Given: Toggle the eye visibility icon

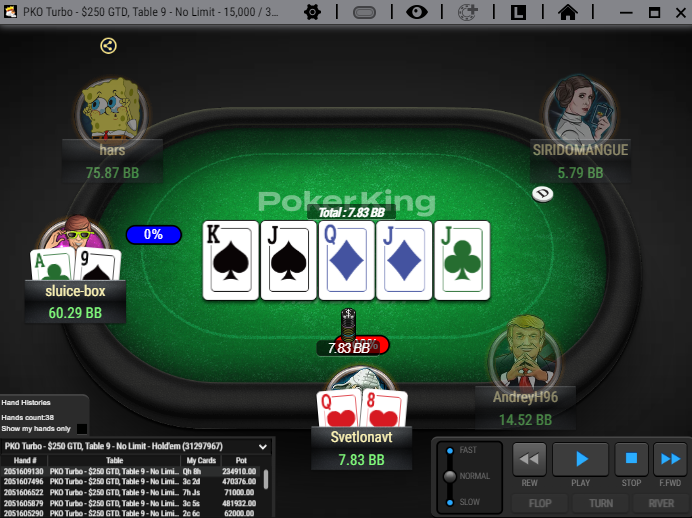Looking at the screenshot, I should point(417,12).
